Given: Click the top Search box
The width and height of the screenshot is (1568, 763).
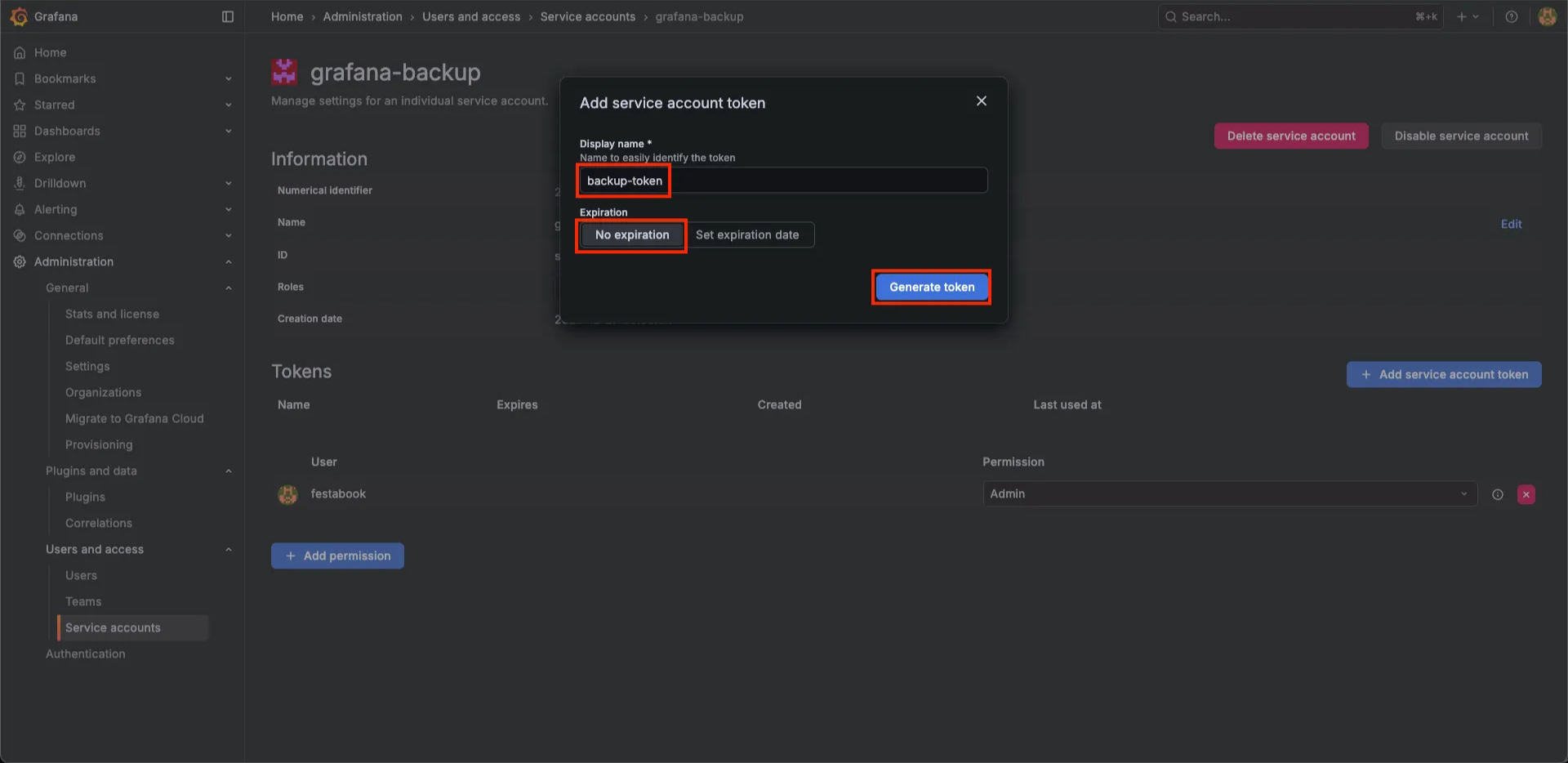Looking at the screenshot, I should (1300, 16).
